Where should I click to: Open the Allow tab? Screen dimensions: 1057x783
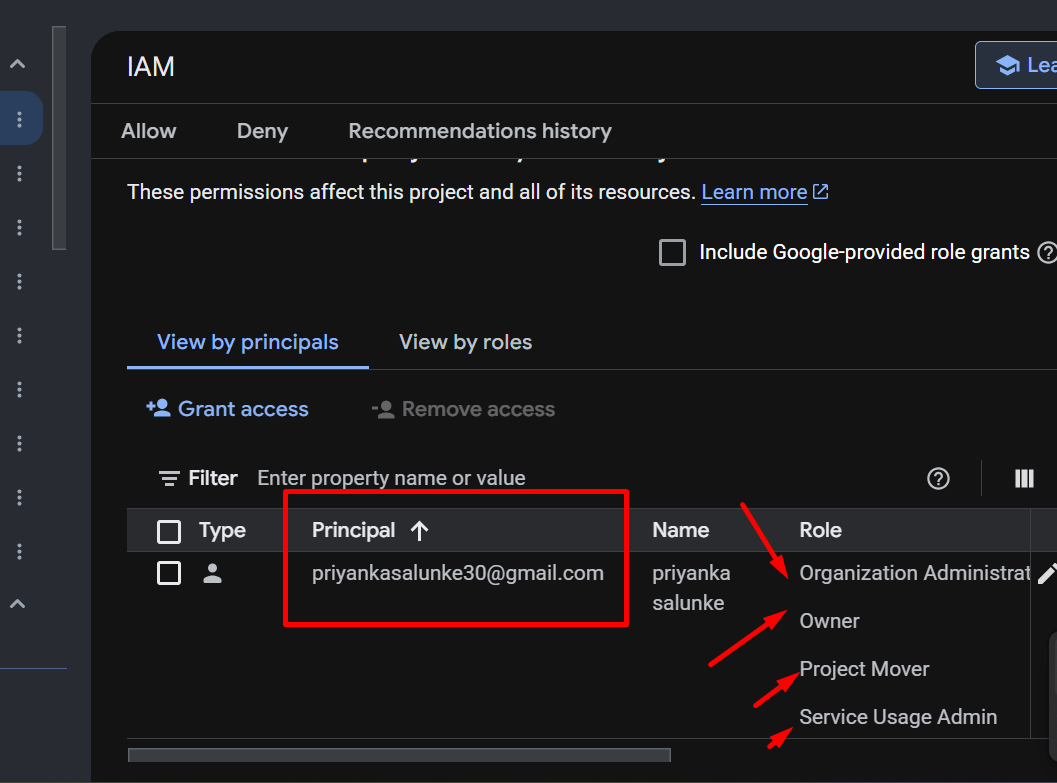148,131
